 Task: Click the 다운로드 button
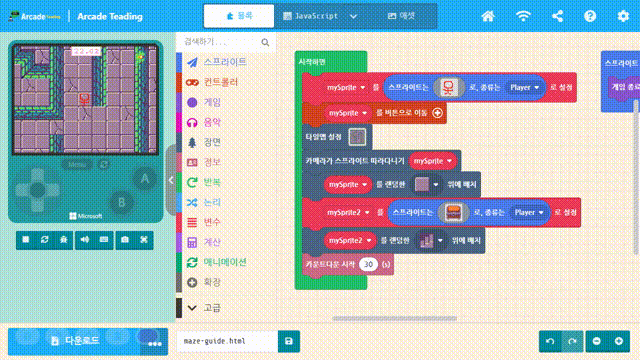coord(75,341)
